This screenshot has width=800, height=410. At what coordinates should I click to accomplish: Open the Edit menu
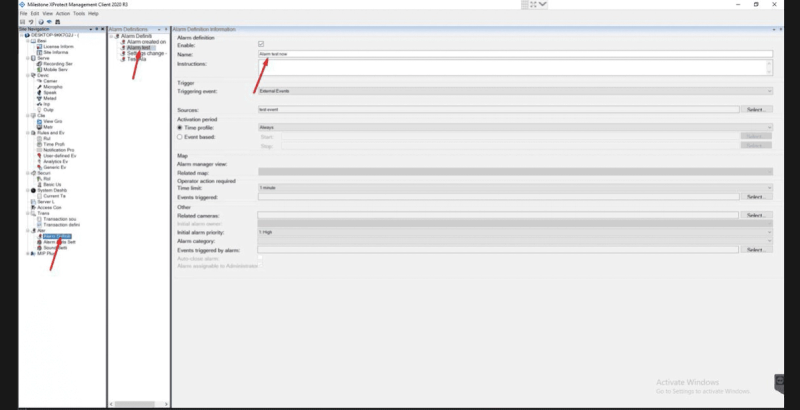point(35,14)
